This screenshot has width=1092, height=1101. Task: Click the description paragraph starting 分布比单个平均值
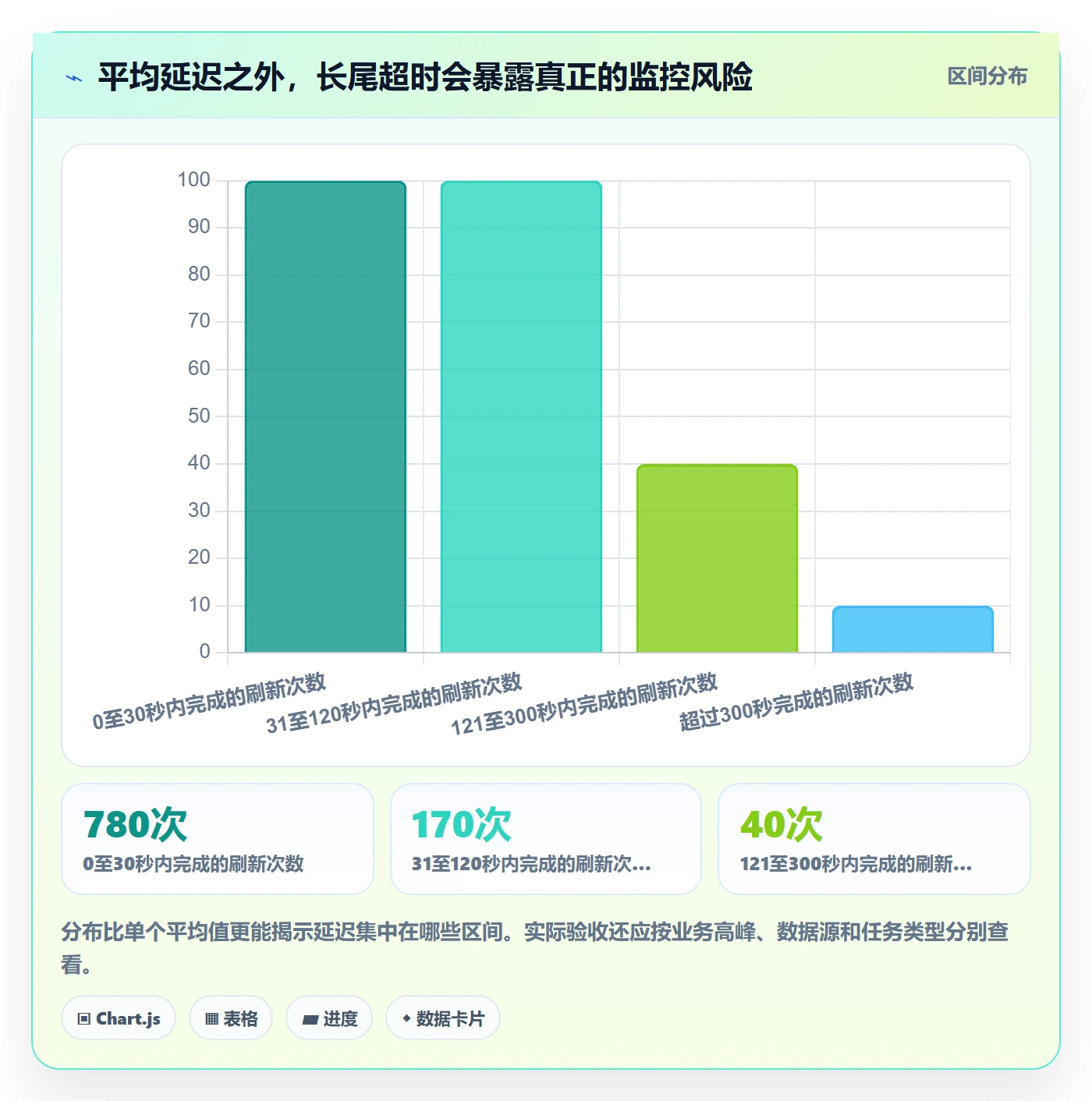coord(535,948)
